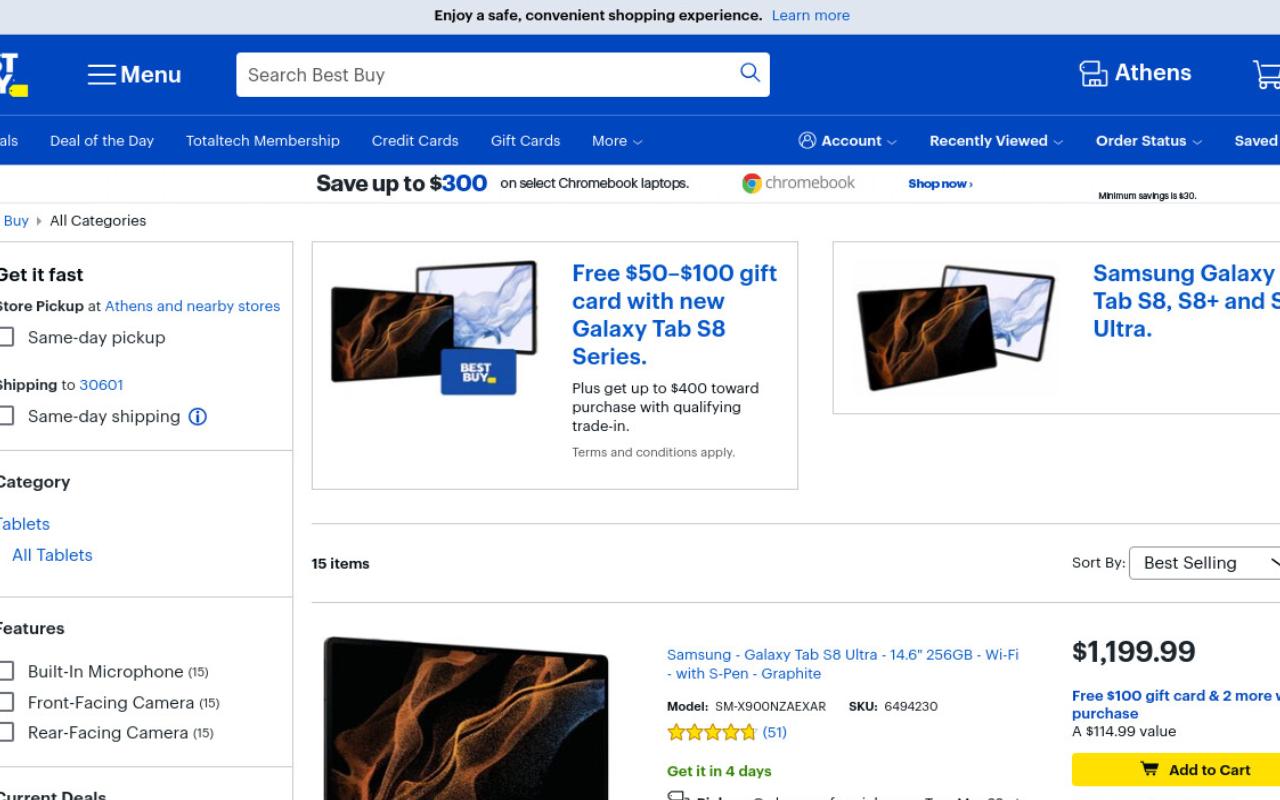Viewport: 1280px width, 800px height.
Task: Go to Credit Cards
Action: [415, 141]
